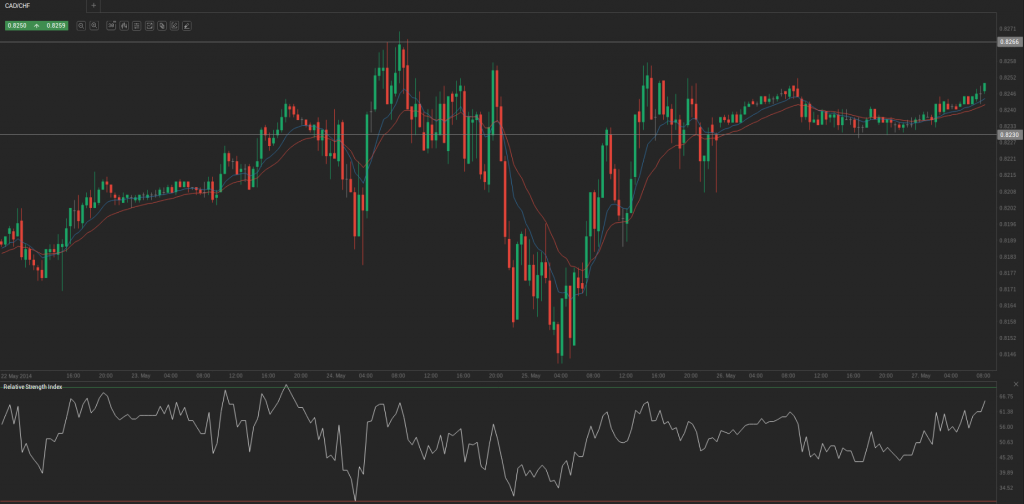Select the drawing pencil tool icon
The height and width of the screenshot is (504, 1024).
point(186,25)
